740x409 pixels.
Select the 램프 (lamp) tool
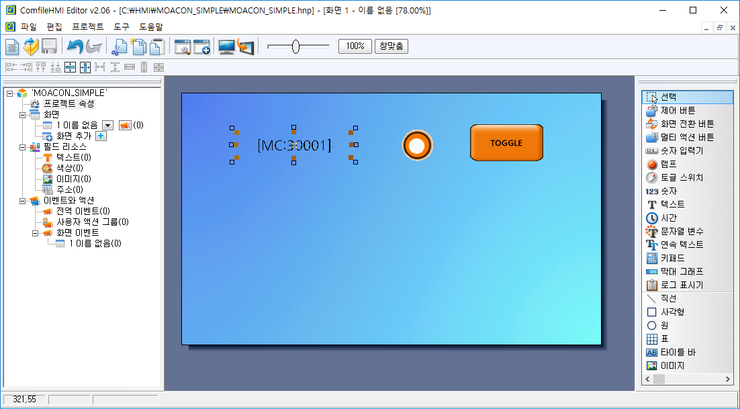(x=668, y=164)
